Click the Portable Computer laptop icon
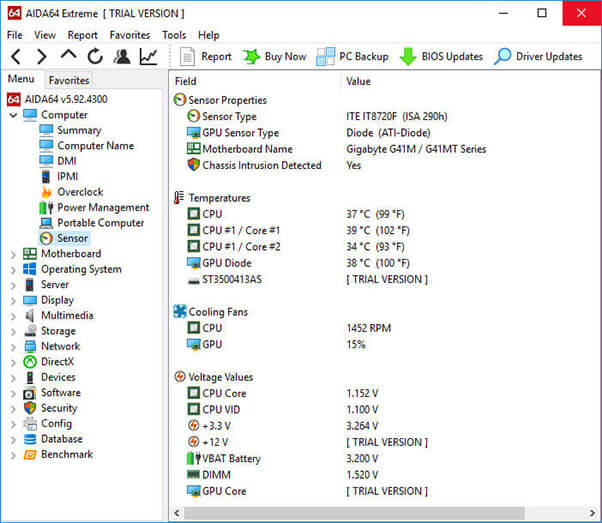The height and width of the screenshot is (523, 602). click(46, 223)
